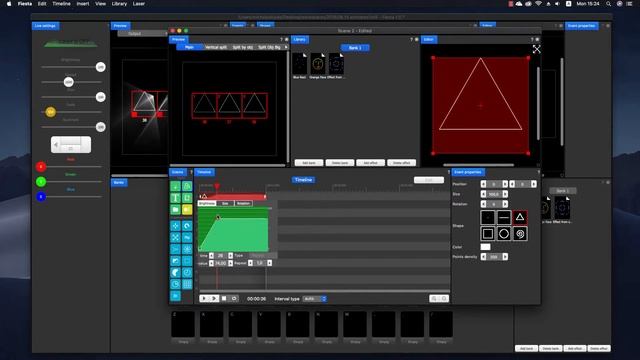The width and height of the screenshot is (640, 360).
Task: Select the Size envelope tab
Action: pos(225,203)
